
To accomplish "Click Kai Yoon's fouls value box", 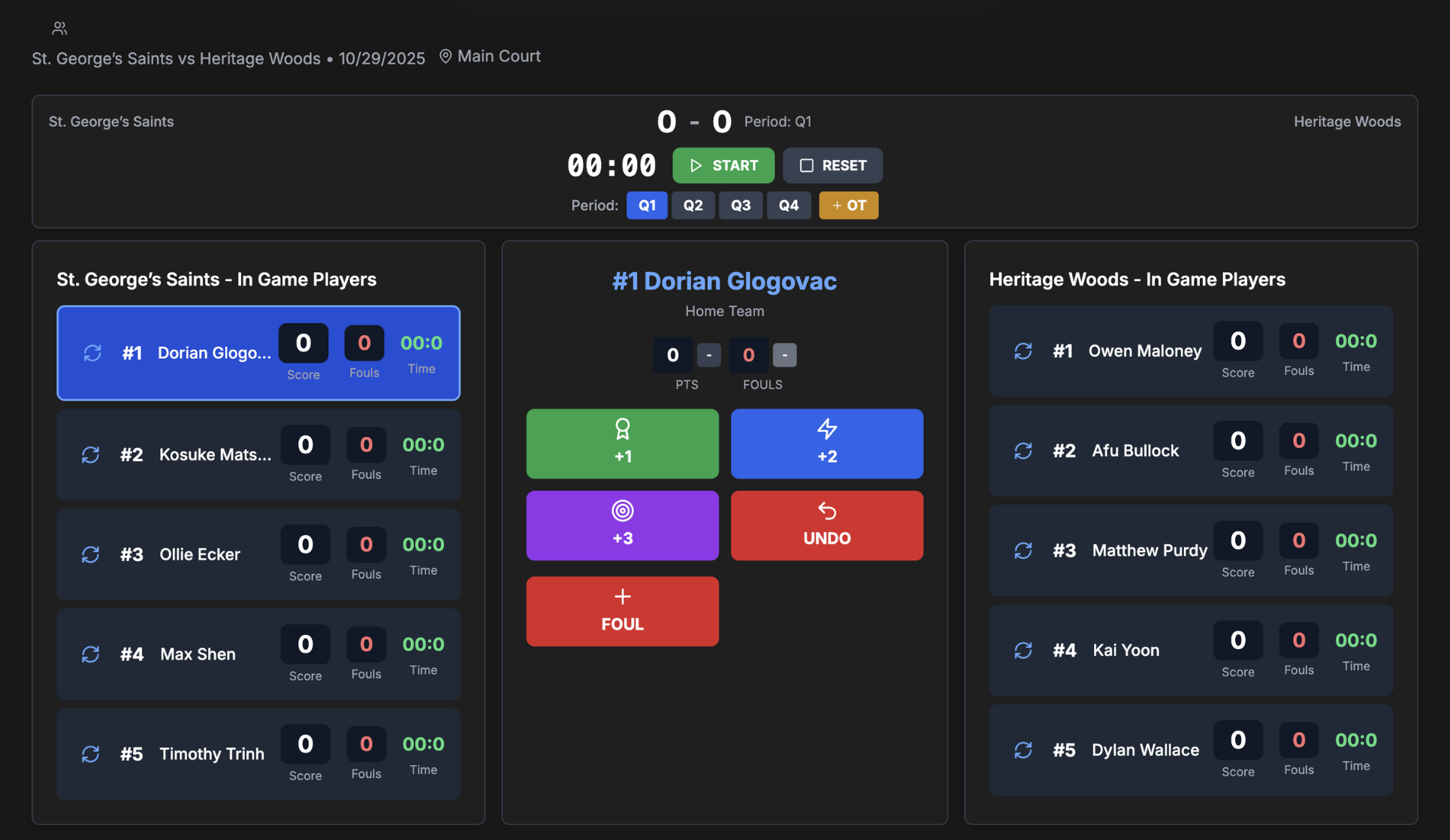I will [1298, 640].
